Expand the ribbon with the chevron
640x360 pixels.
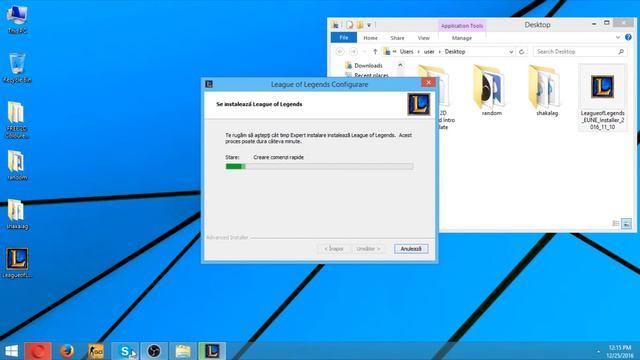pos(618,37)
